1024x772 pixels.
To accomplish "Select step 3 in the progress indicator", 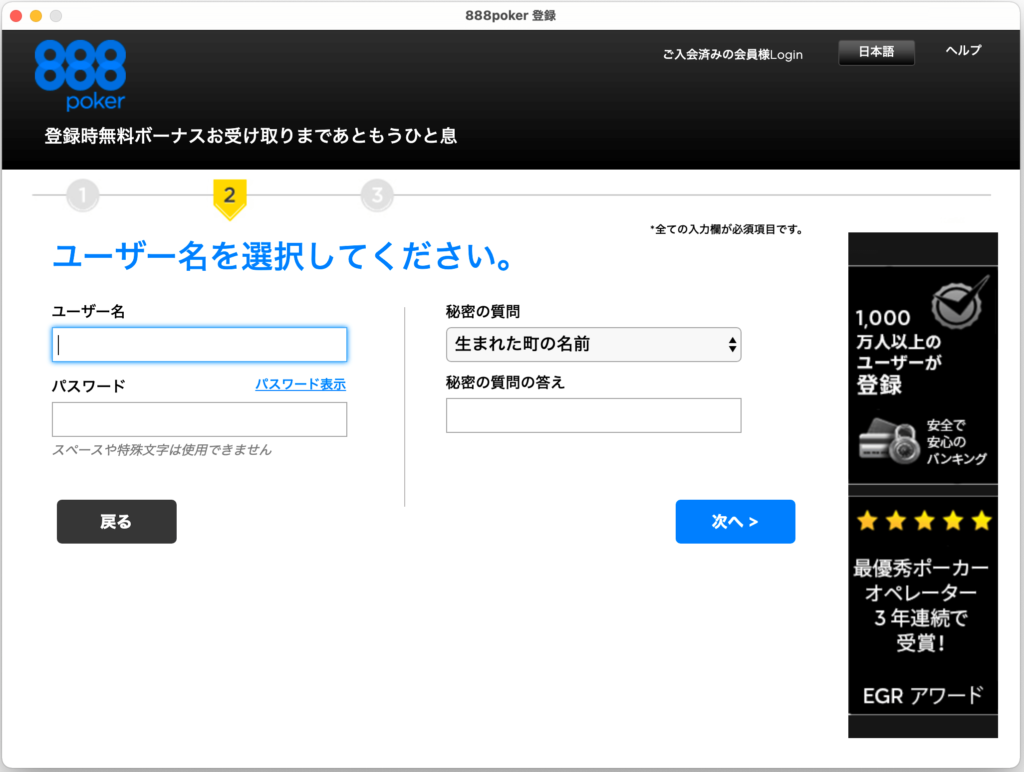I will click(377, 195).
